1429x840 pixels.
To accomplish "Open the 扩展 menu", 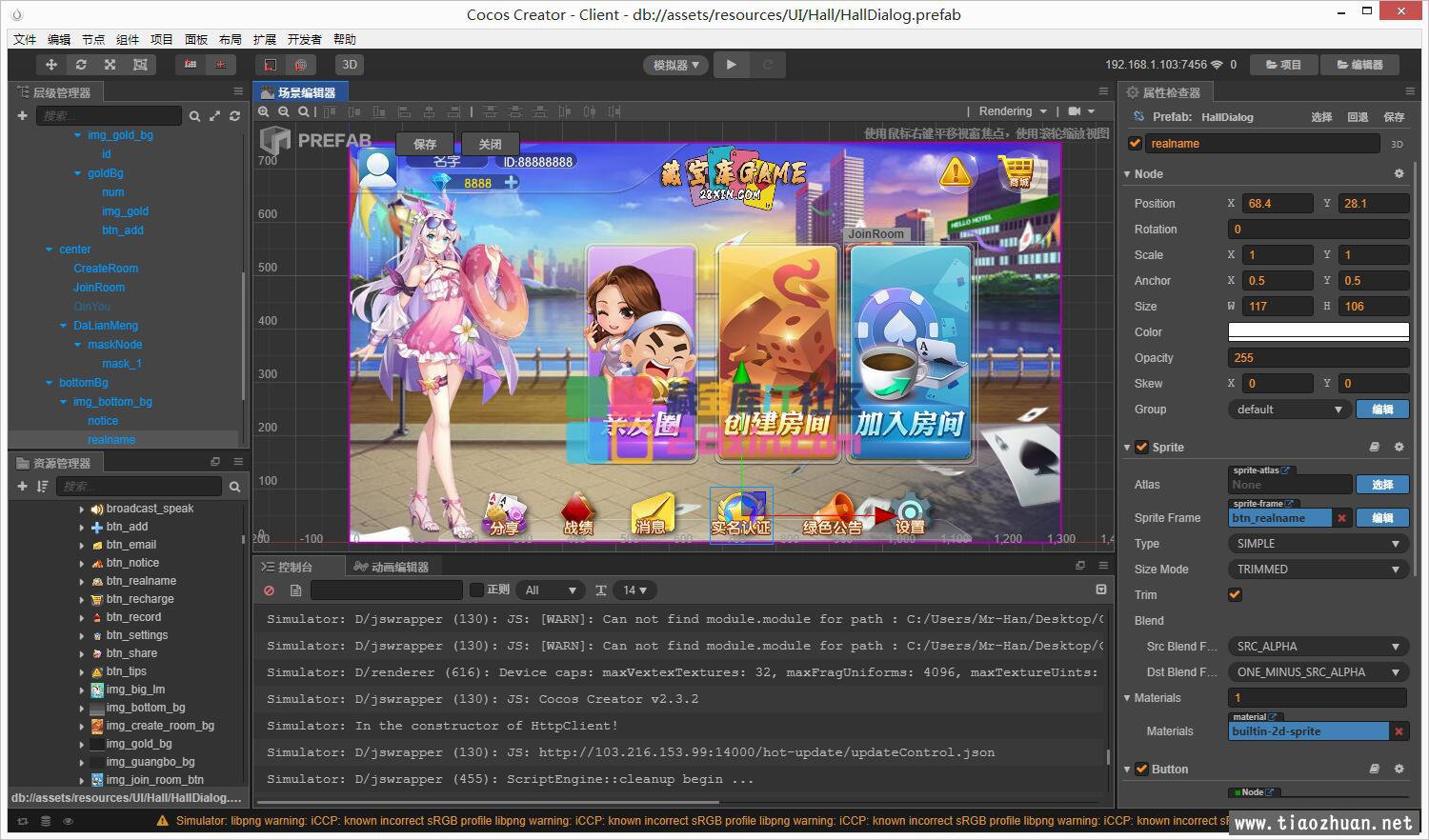I will click(x=265, y=39).
